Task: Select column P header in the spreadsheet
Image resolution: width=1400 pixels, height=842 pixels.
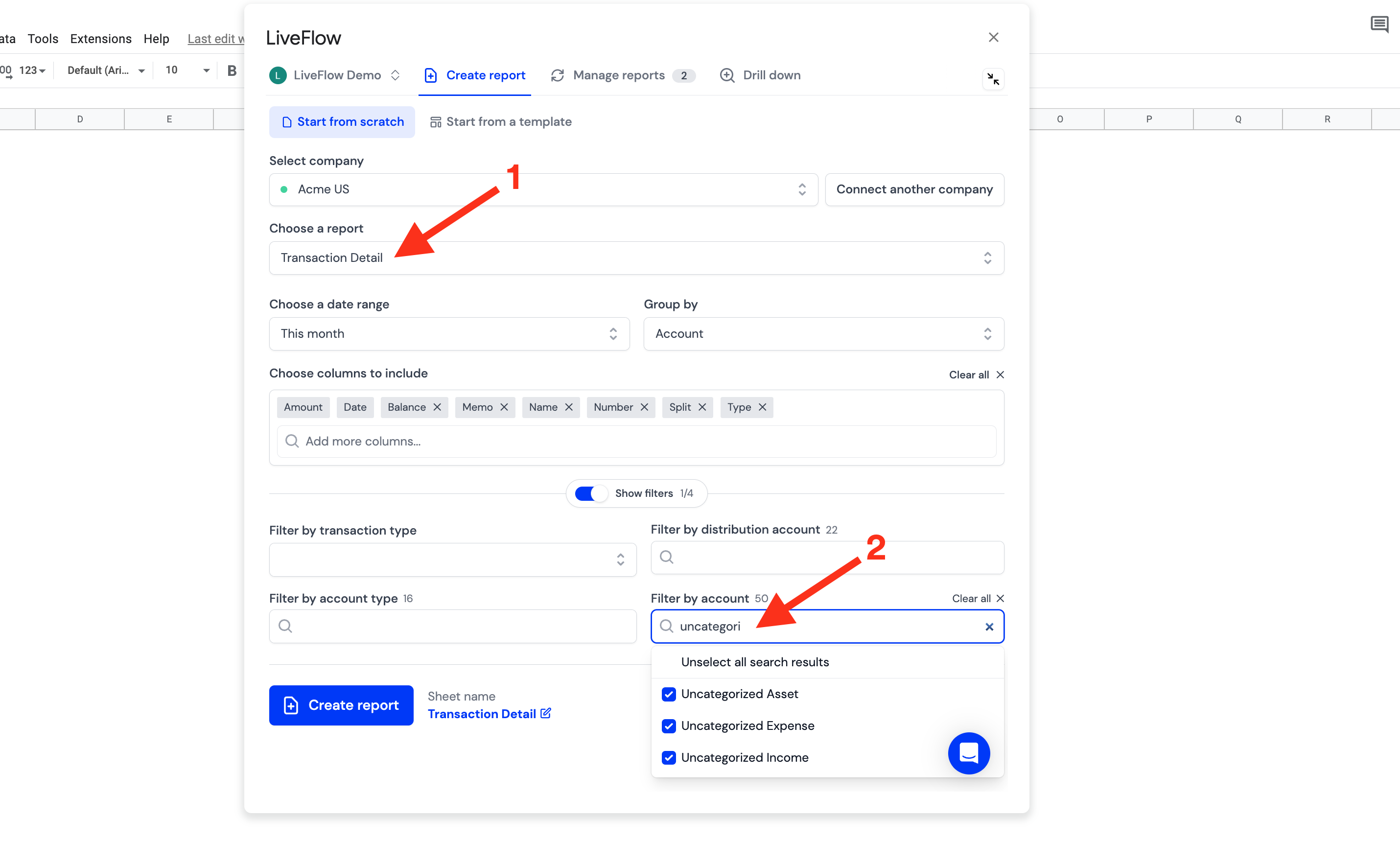Action: click(1149, 119)
